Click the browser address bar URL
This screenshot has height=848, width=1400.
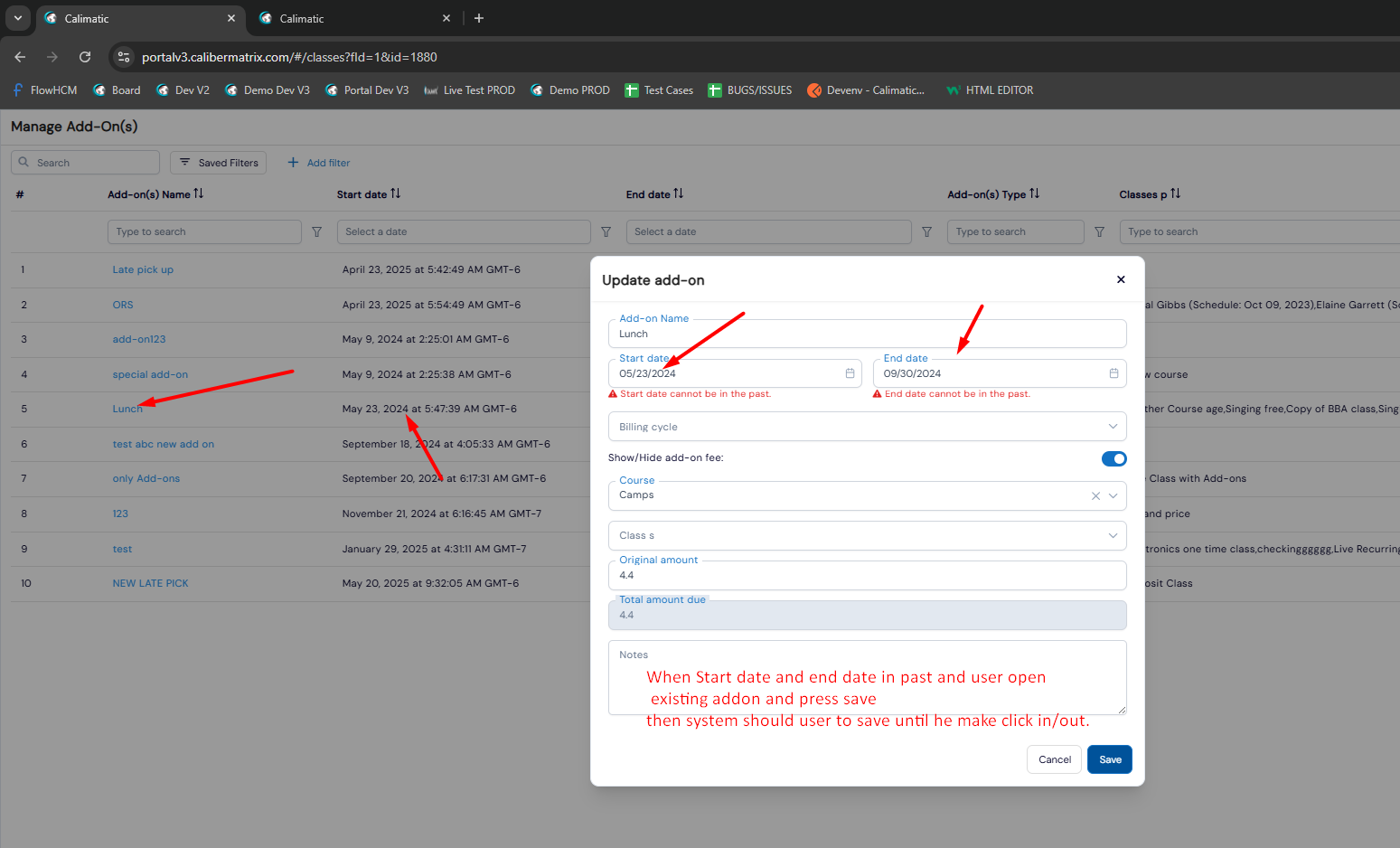click(289, 57)
